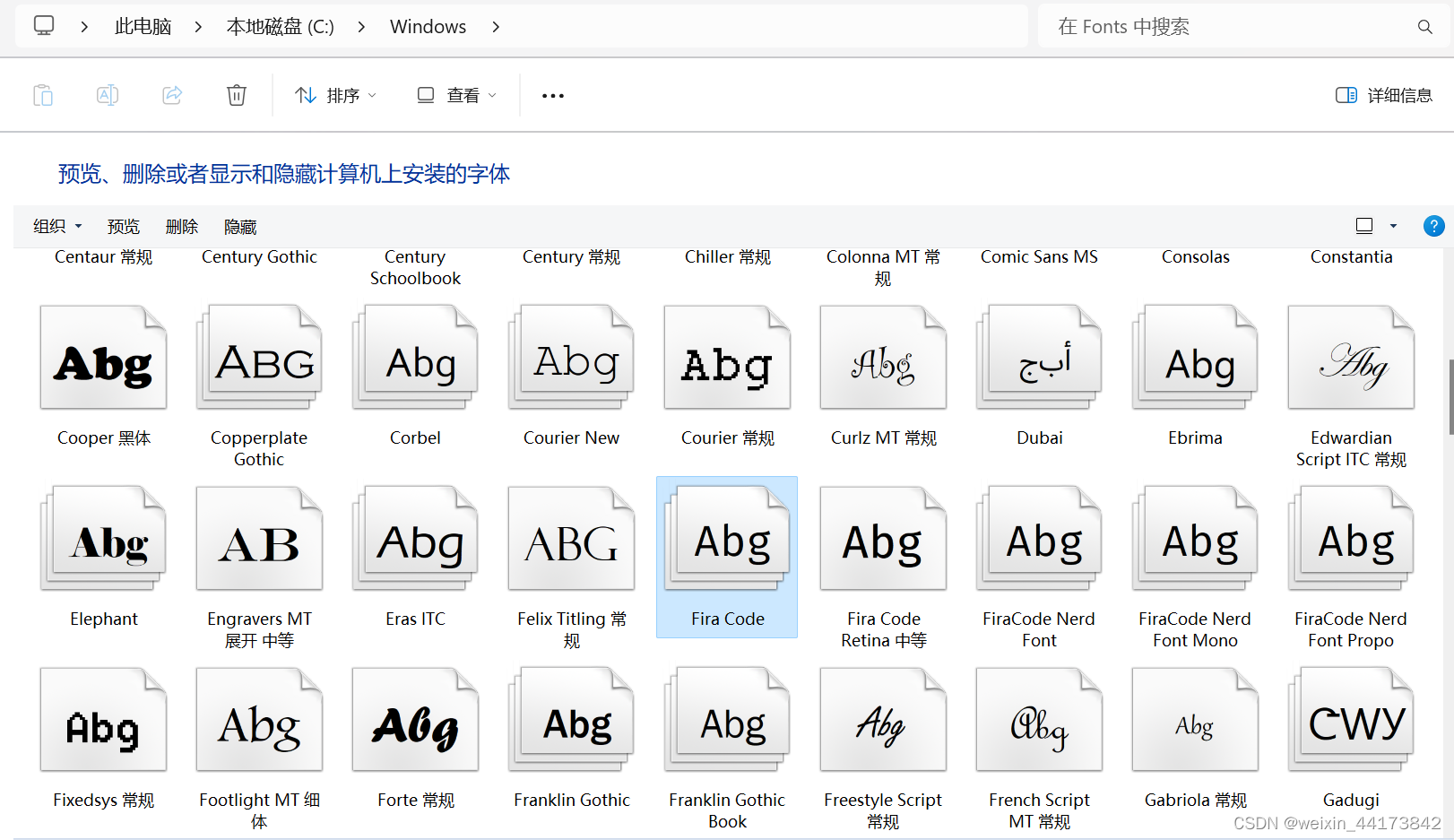
Task: Open the Comic Sans MS font
Action: (1038, 256)
